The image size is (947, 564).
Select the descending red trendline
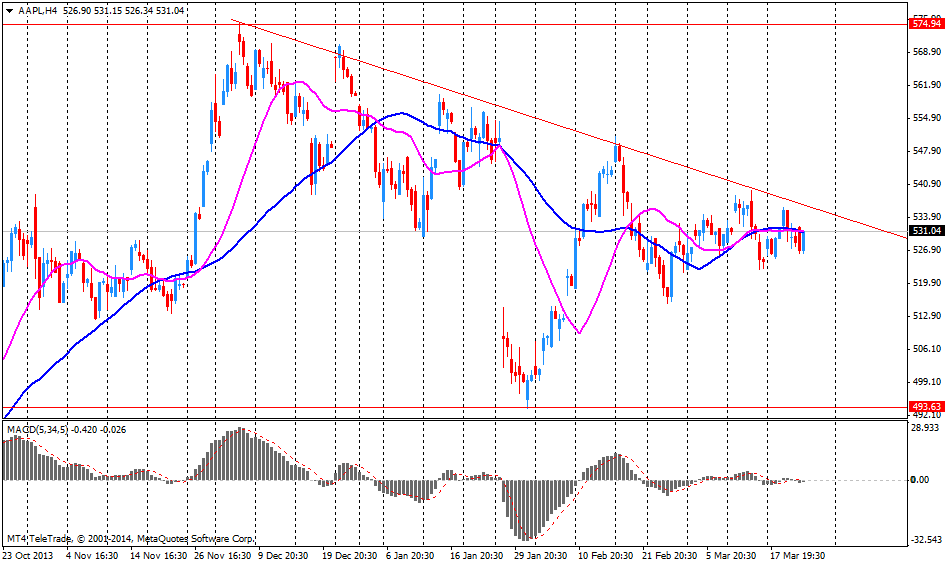click(568, 129)
